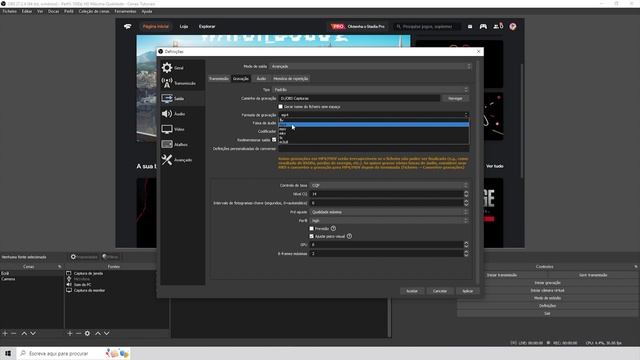Click the GPU value stepper
640x360 pixels.
click(466, 245)
